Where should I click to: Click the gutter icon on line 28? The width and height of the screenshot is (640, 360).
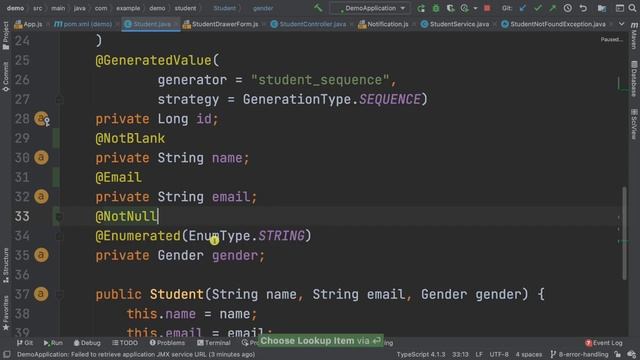click(x=42, y=119)
